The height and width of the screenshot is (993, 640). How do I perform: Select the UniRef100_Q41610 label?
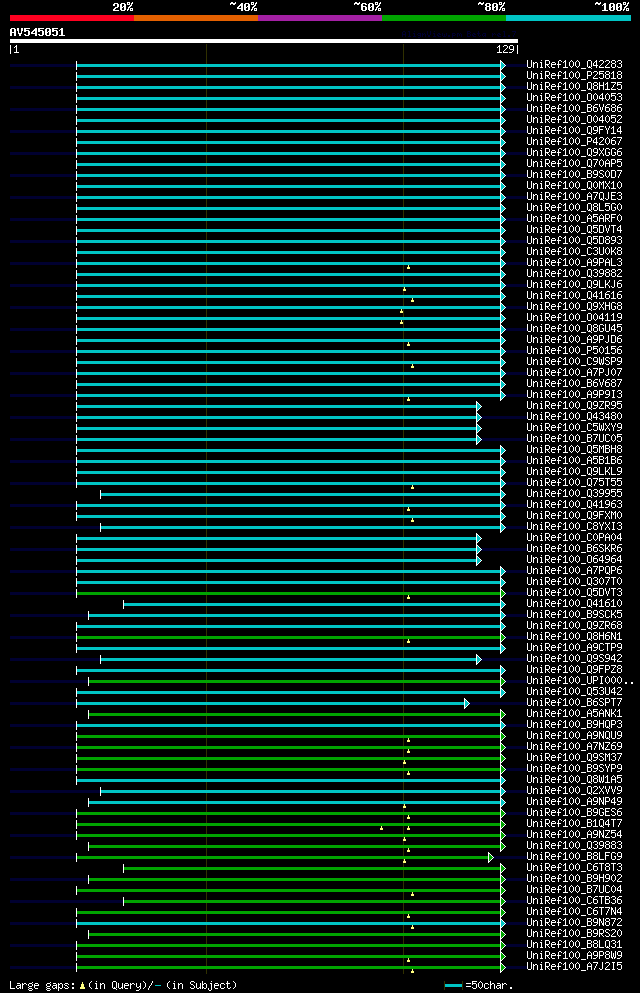point(574,604)
